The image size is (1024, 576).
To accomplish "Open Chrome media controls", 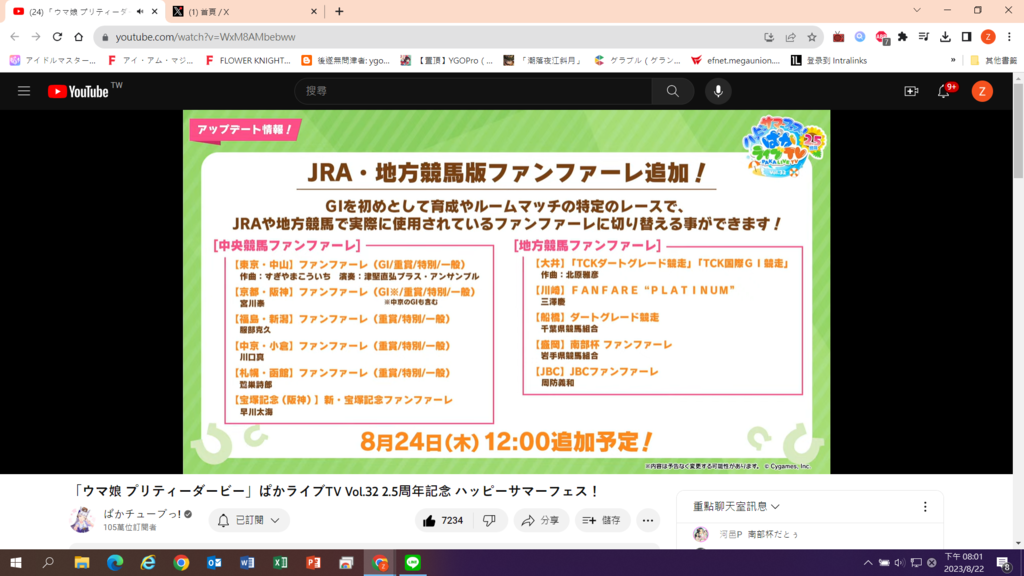I will (x=923, y=37).
